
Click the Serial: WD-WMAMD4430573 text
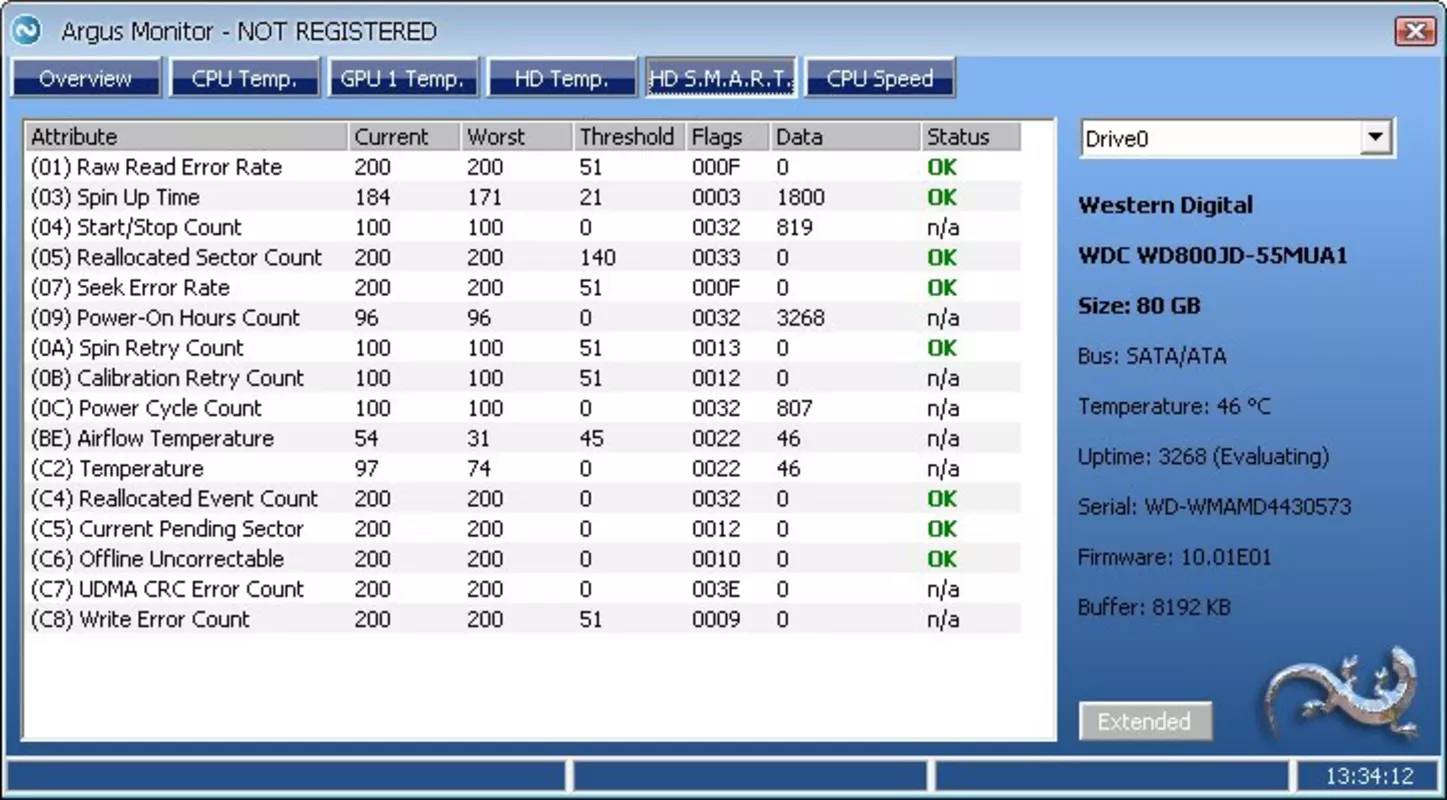coord(1214,507)
